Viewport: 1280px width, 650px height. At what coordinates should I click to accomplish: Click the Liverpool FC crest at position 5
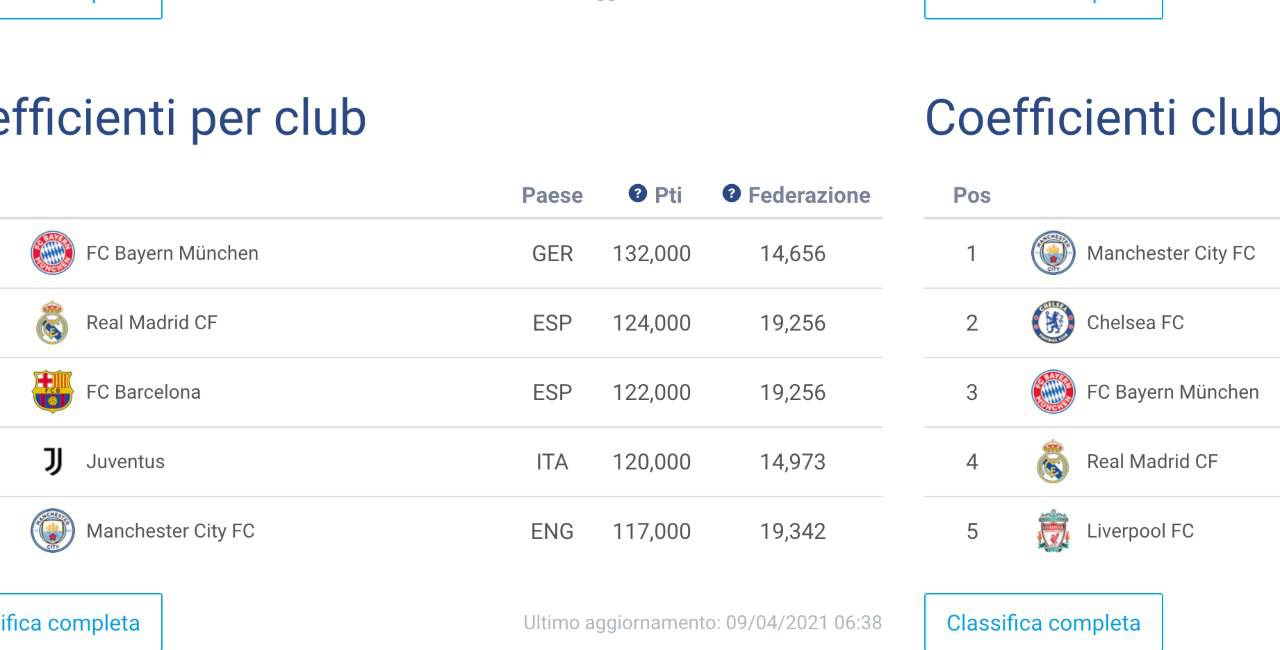click(x=1053, y=531)
